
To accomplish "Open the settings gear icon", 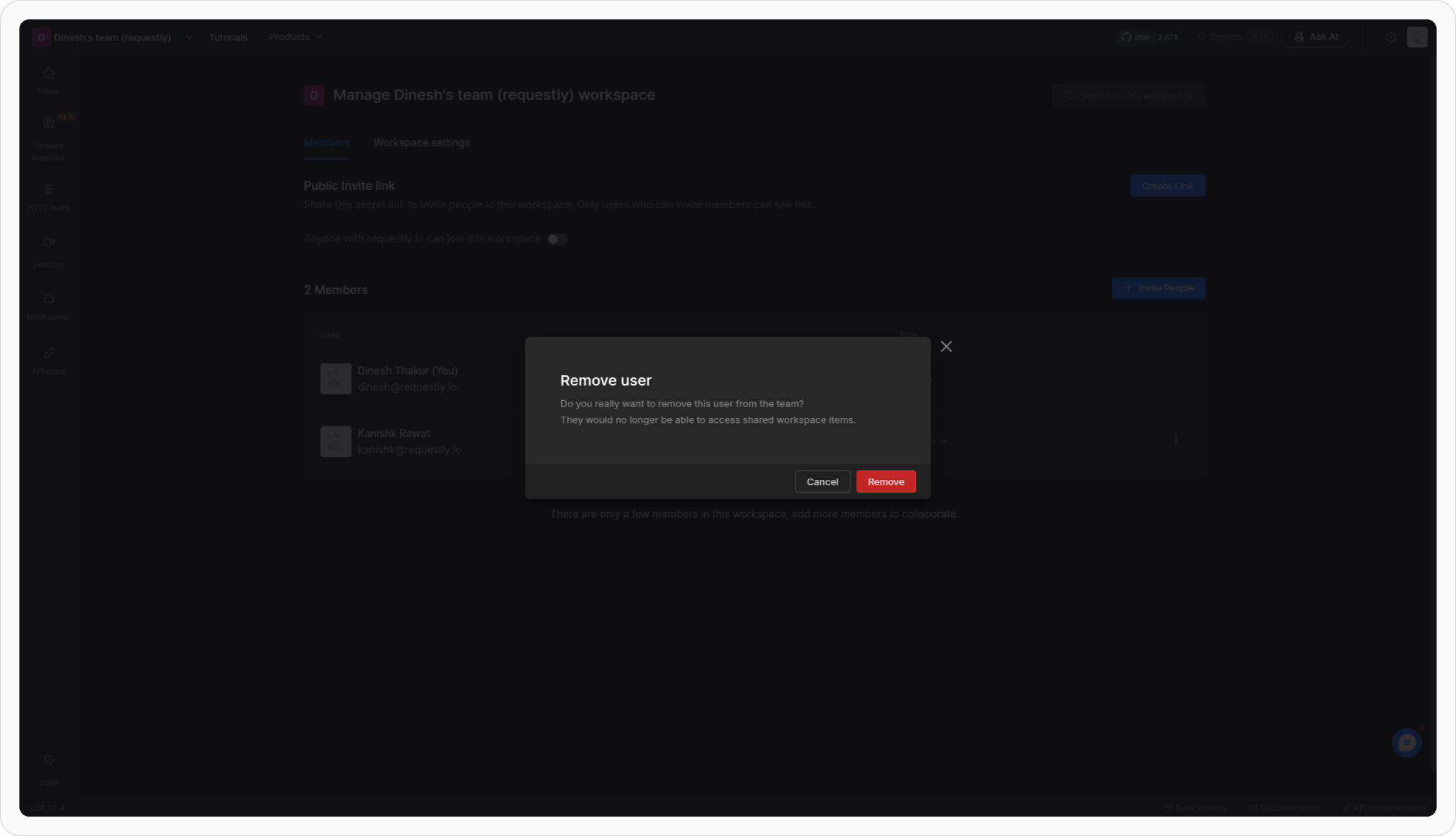I will (x=1390, y=38).
